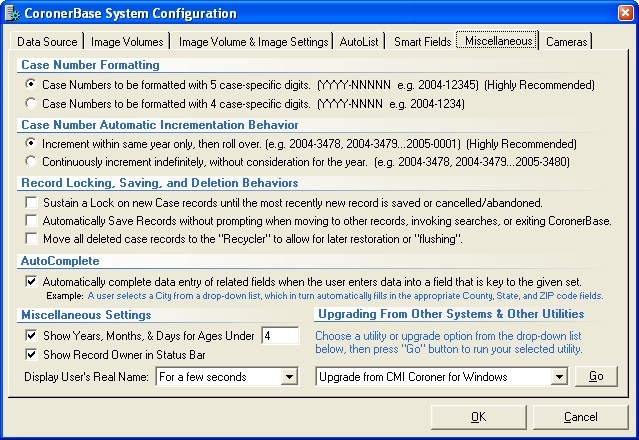Click the Display User's Real Name label
This screenshot has height=440, width=639.
86,377
